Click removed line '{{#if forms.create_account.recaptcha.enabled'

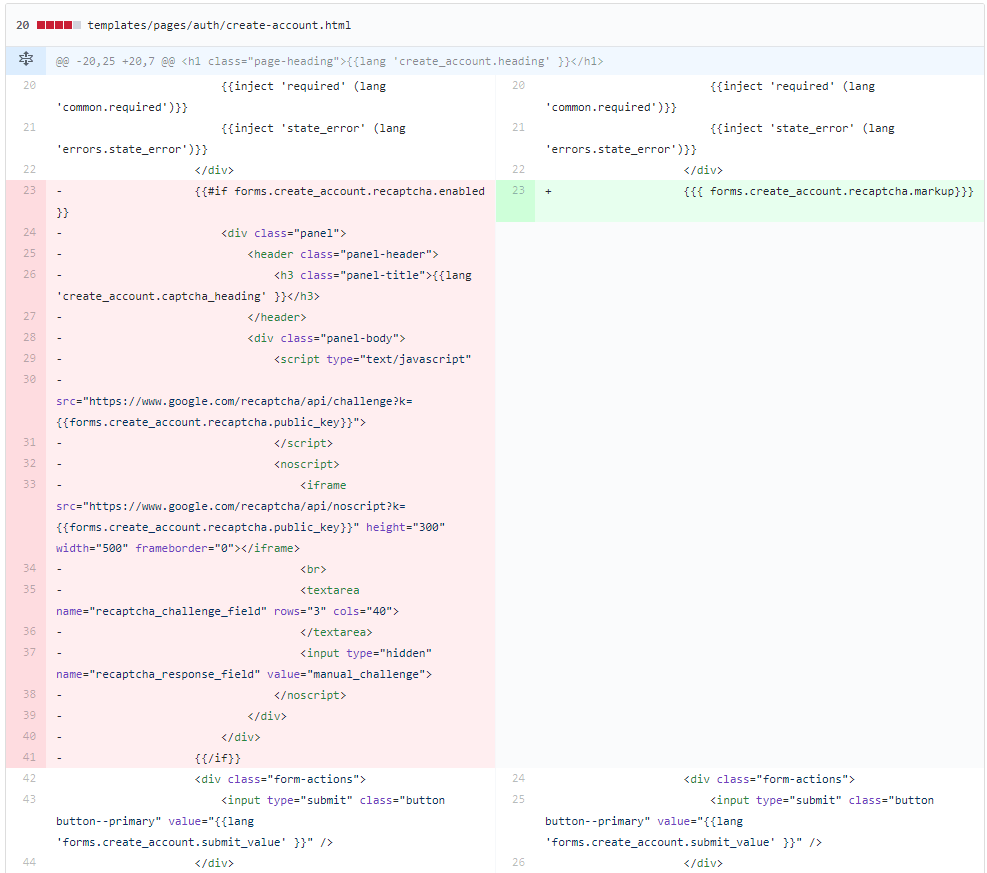340,191
